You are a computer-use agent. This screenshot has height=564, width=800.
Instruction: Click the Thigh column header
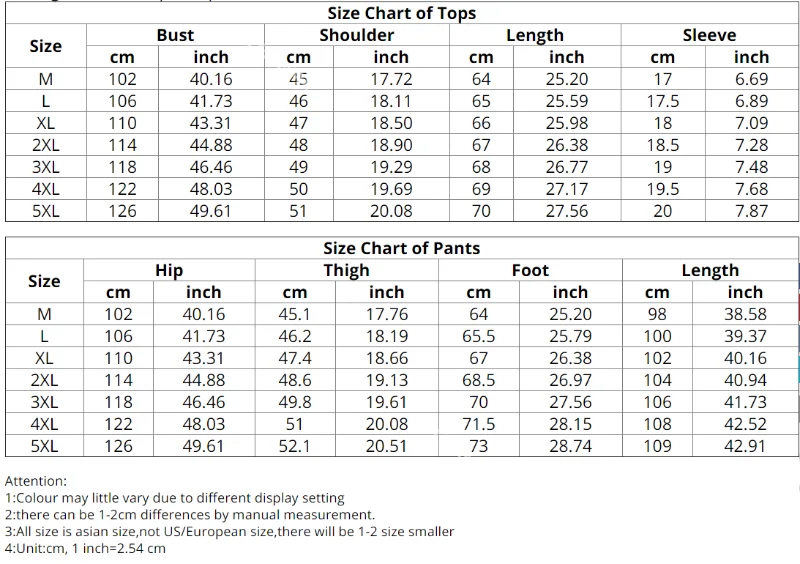click(346, 270)
